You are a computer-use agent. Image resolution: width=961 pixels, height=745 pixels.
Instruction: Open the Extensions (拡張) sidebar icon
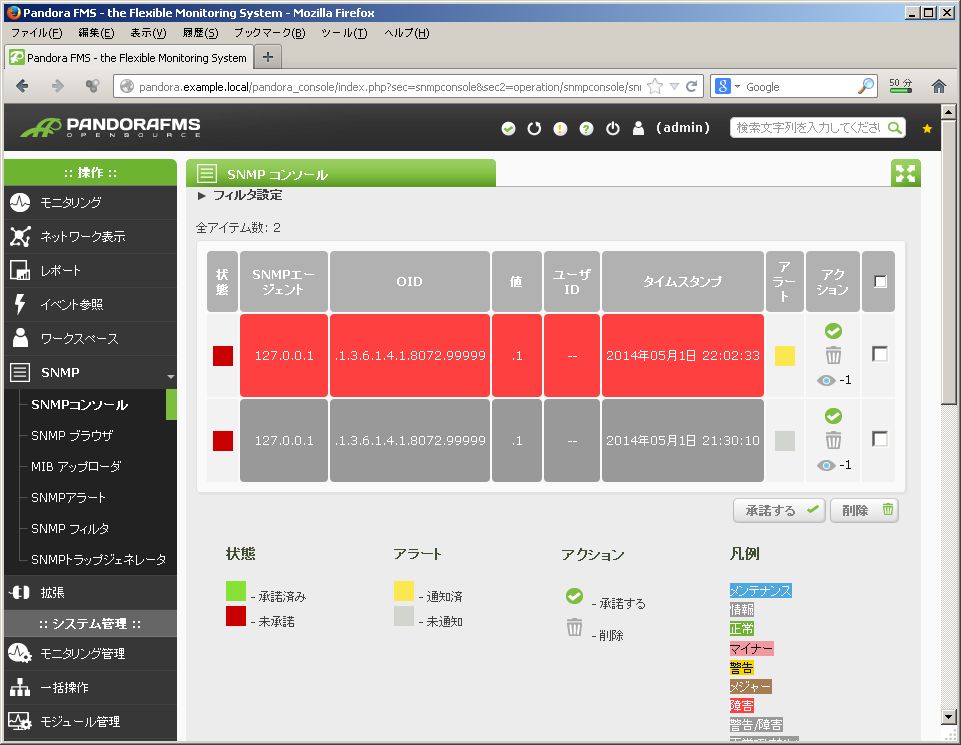[20, 592]
